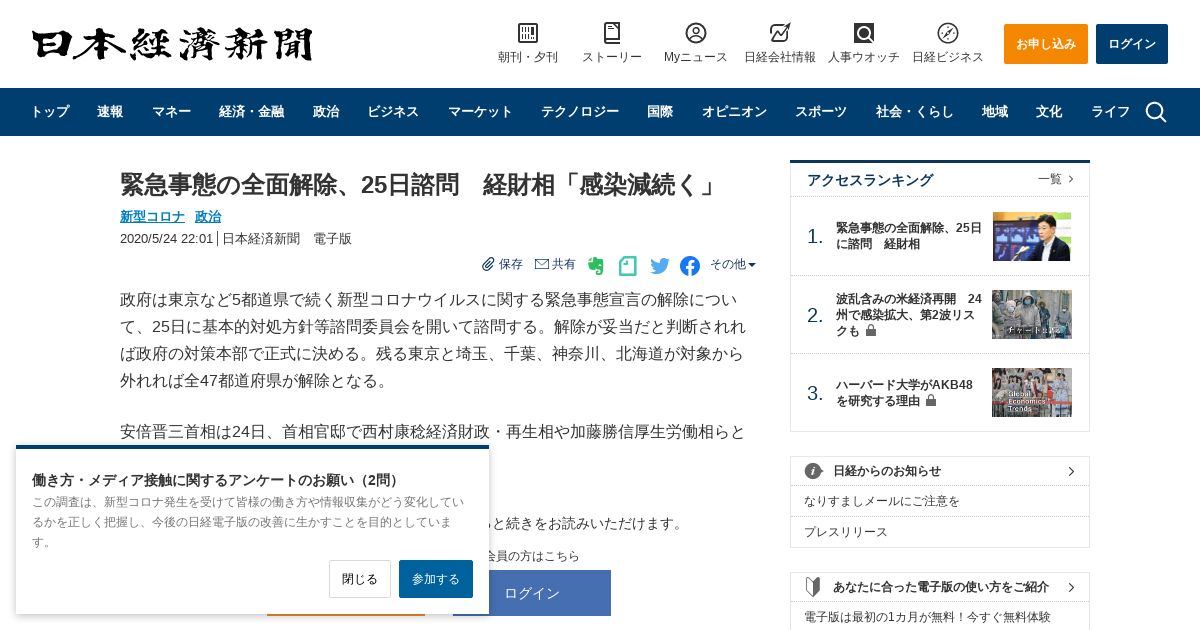Open the Myニュース profile icon
This screenshot has width=1200, height=630.
click(x=696, y=33)
